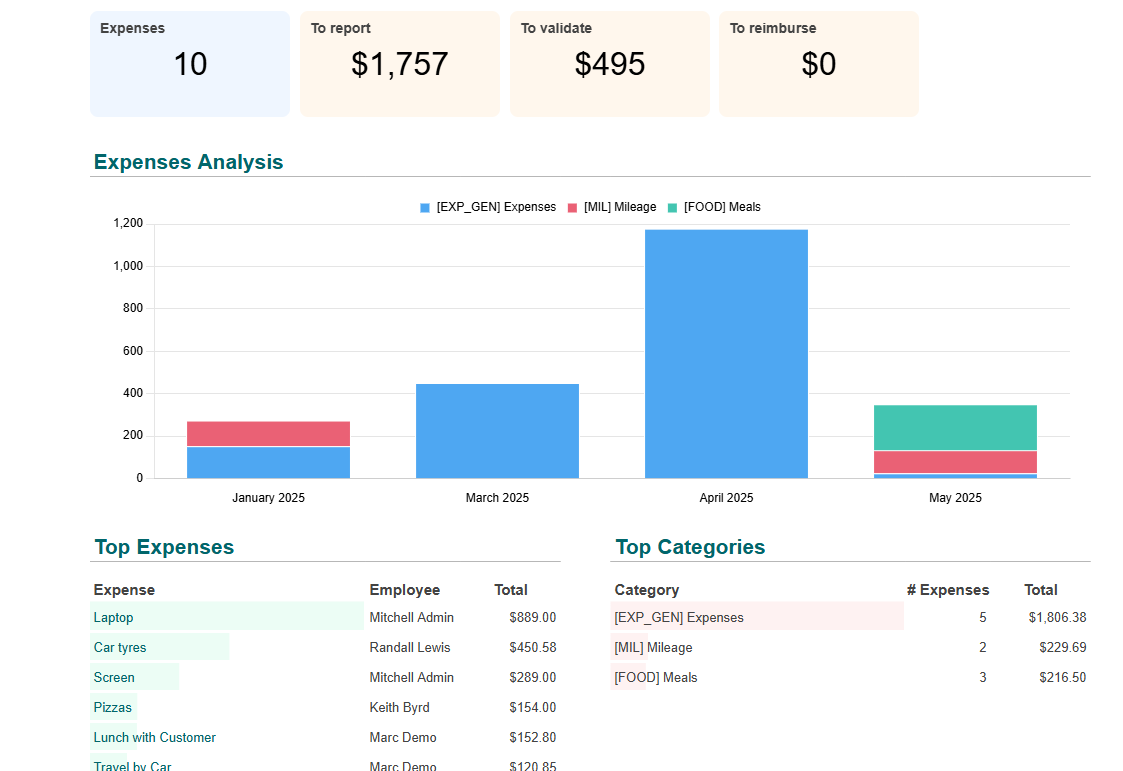Open the Laptop expense row

tap(114, 618)
